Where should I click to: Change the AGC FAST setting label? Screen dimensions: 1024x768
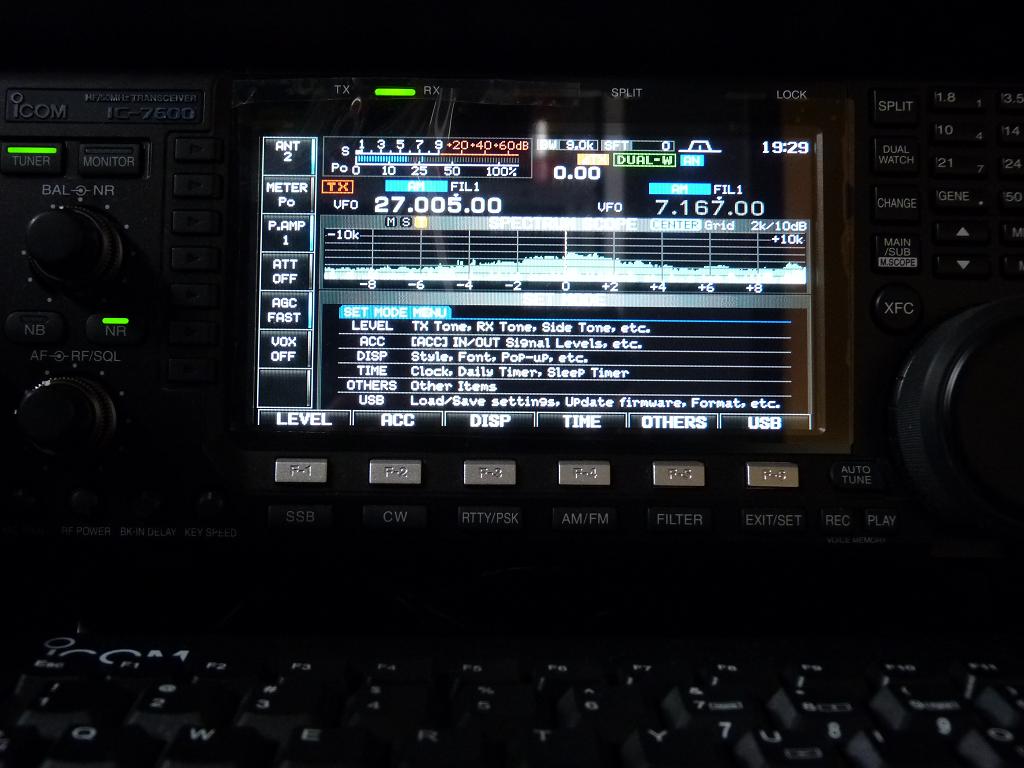[x=284, y=310]
